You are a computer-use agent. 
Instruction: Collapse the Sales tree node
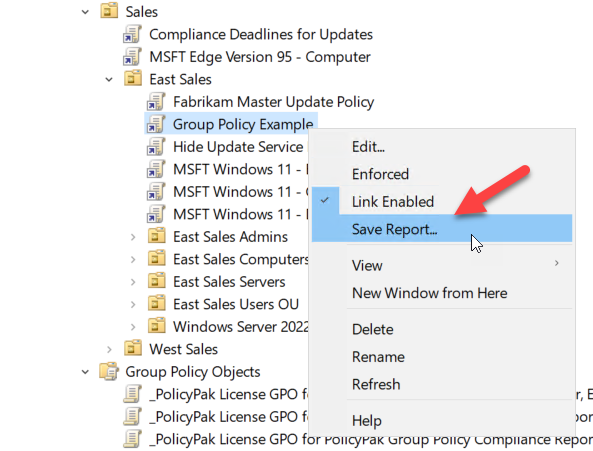[x=85, y=12]
